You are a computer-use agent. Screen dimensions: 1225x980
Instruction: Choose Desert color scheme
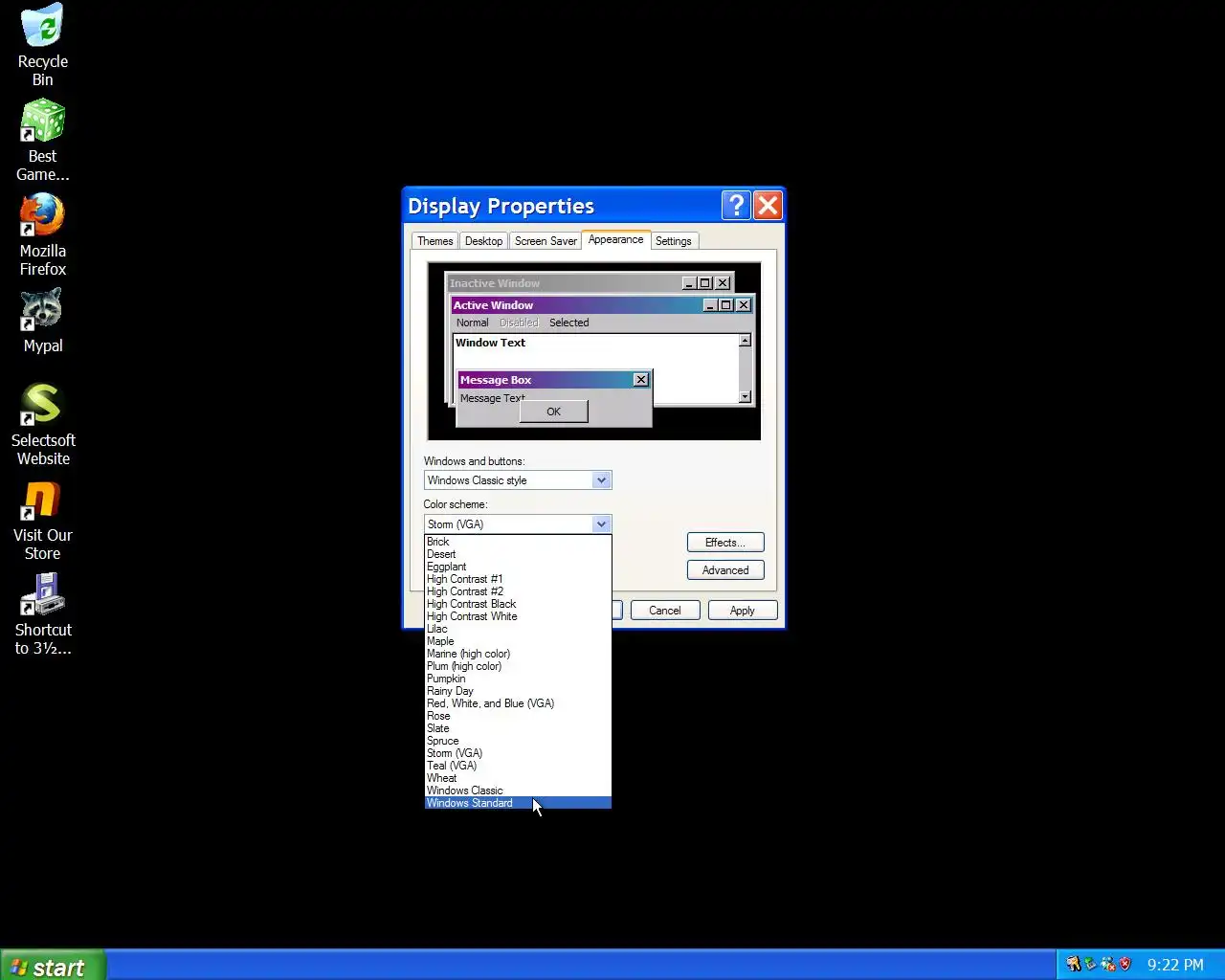[x=518, y=554]
